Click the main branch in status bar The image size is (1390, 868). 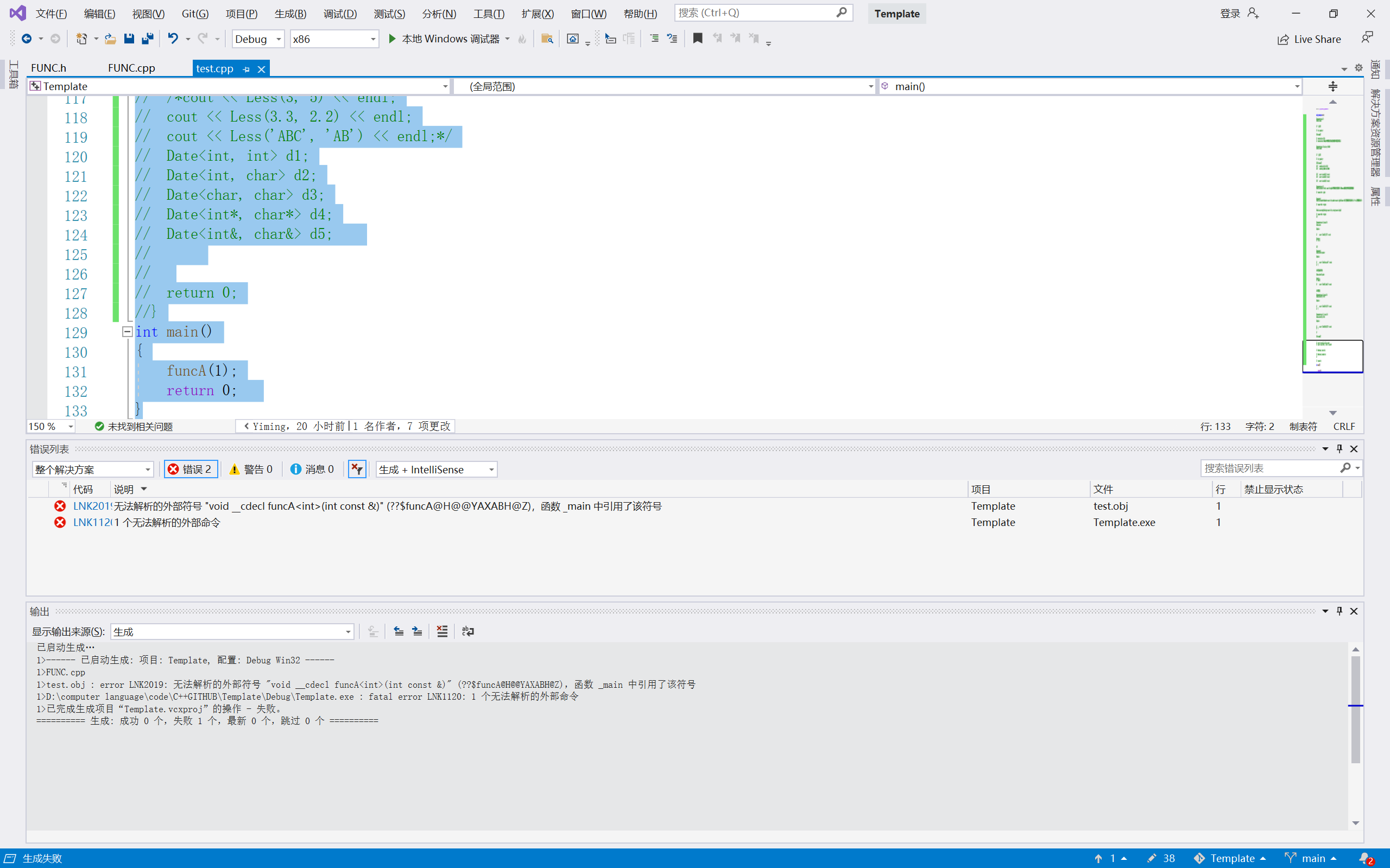[x=1312, y=858]
